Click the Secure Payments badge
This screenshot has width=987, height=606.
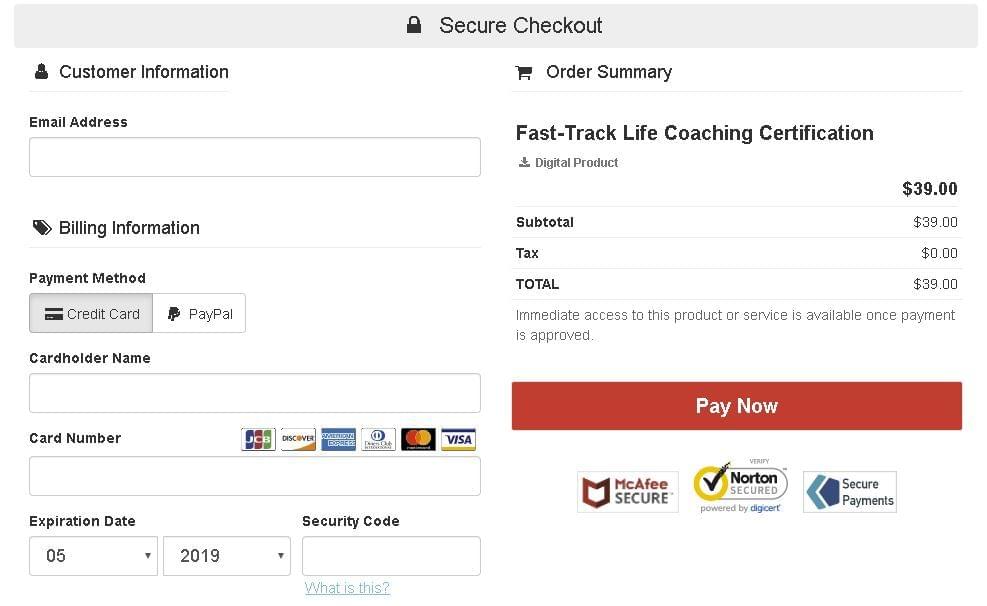pos(850,491)
